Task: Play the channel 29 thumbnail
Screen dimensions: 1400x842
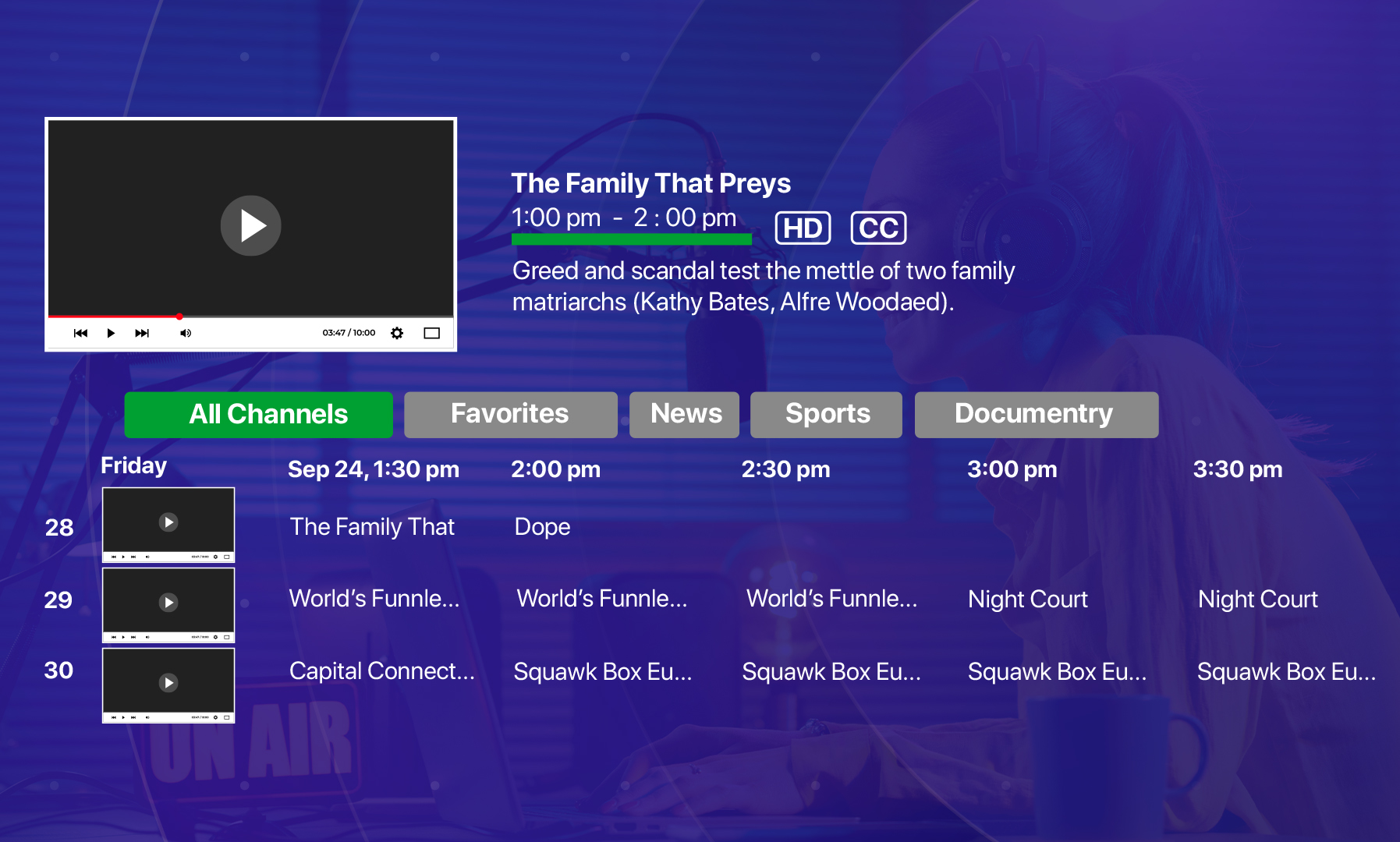Action: pos(168,604)
